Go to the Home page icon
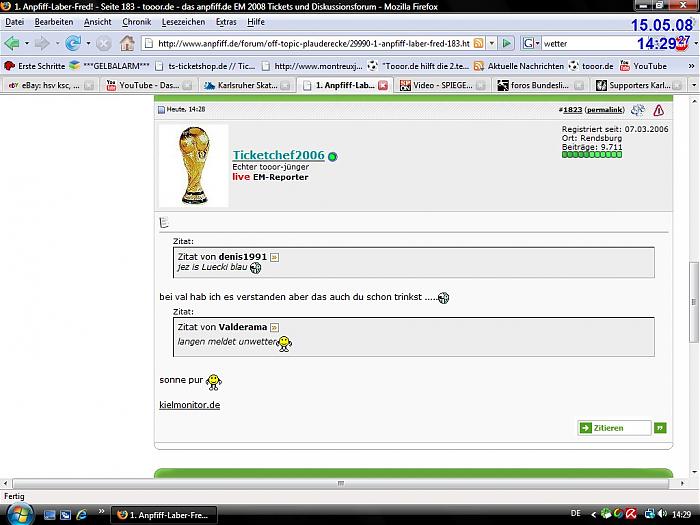Image resolution: width=700 pixels, height=525 pixels. point(127,43)
